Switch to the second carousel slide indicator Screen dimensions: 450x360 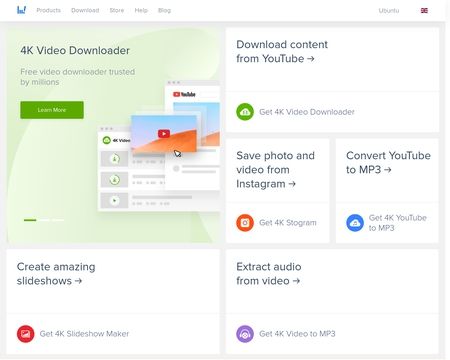pyautogui.click(x=44, y=220)
